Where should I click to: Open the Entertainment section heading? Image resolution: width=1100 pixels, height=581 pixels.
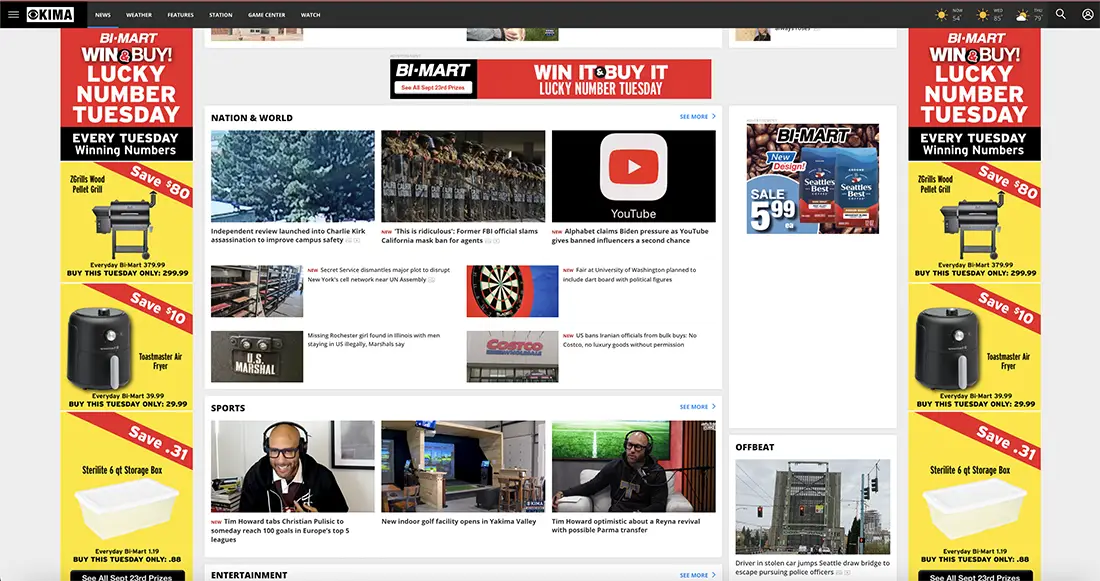[x=249, y=575]
